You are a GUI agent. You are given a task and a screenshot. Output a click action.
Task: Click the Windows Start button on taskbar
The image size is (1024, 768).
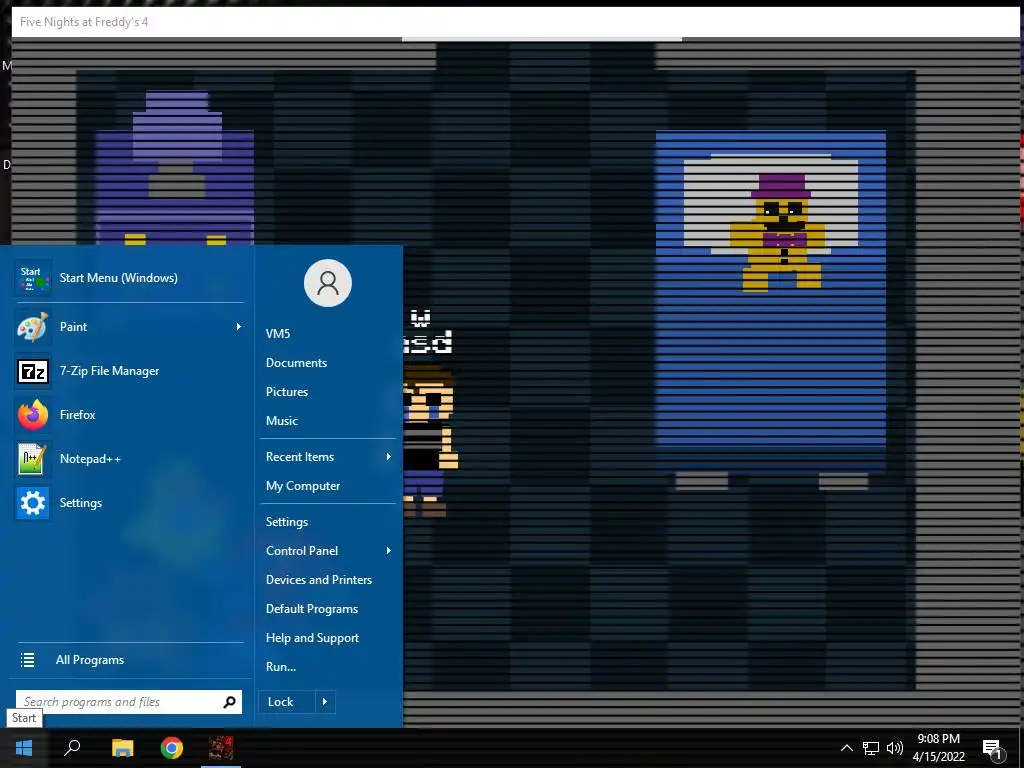(x=24, y=748)
